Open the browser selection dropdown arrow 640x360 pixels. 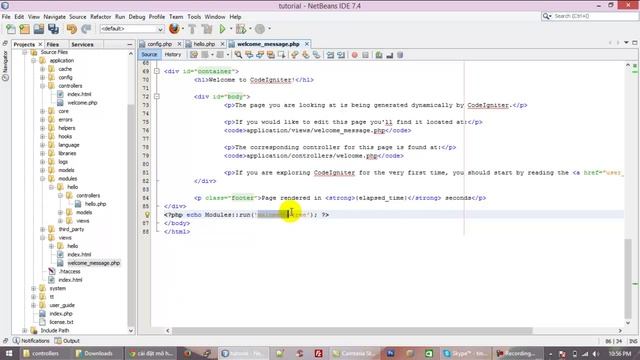tap(182, 29)
